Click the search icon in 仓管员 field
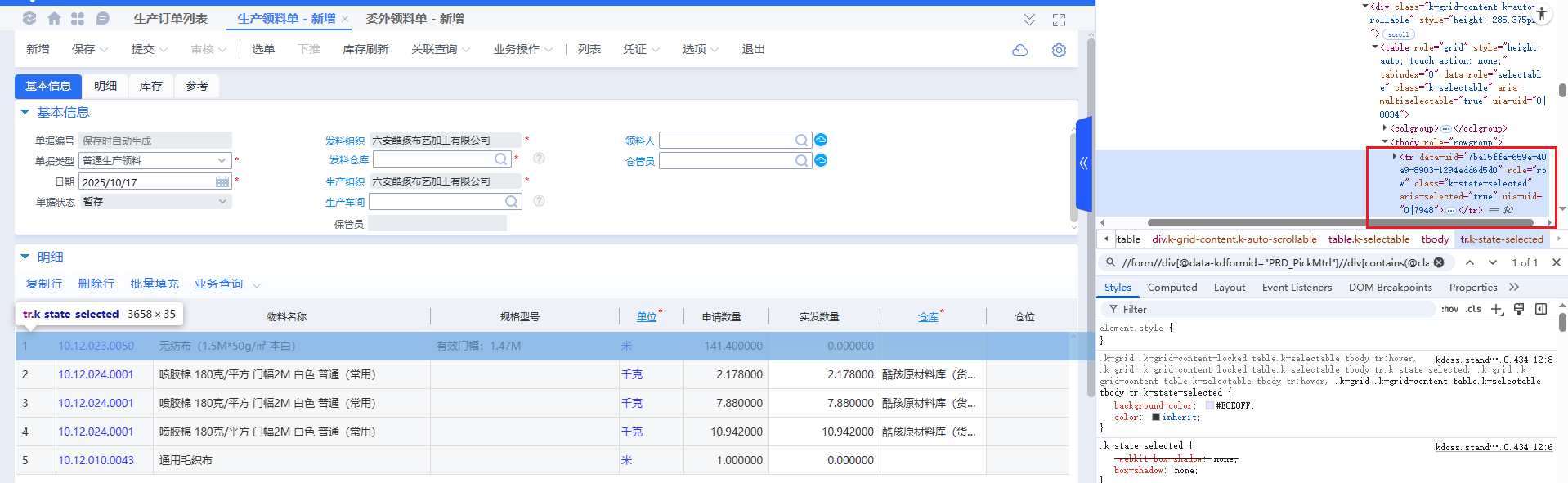This screenshot has height=483, width=1568. 802,161
